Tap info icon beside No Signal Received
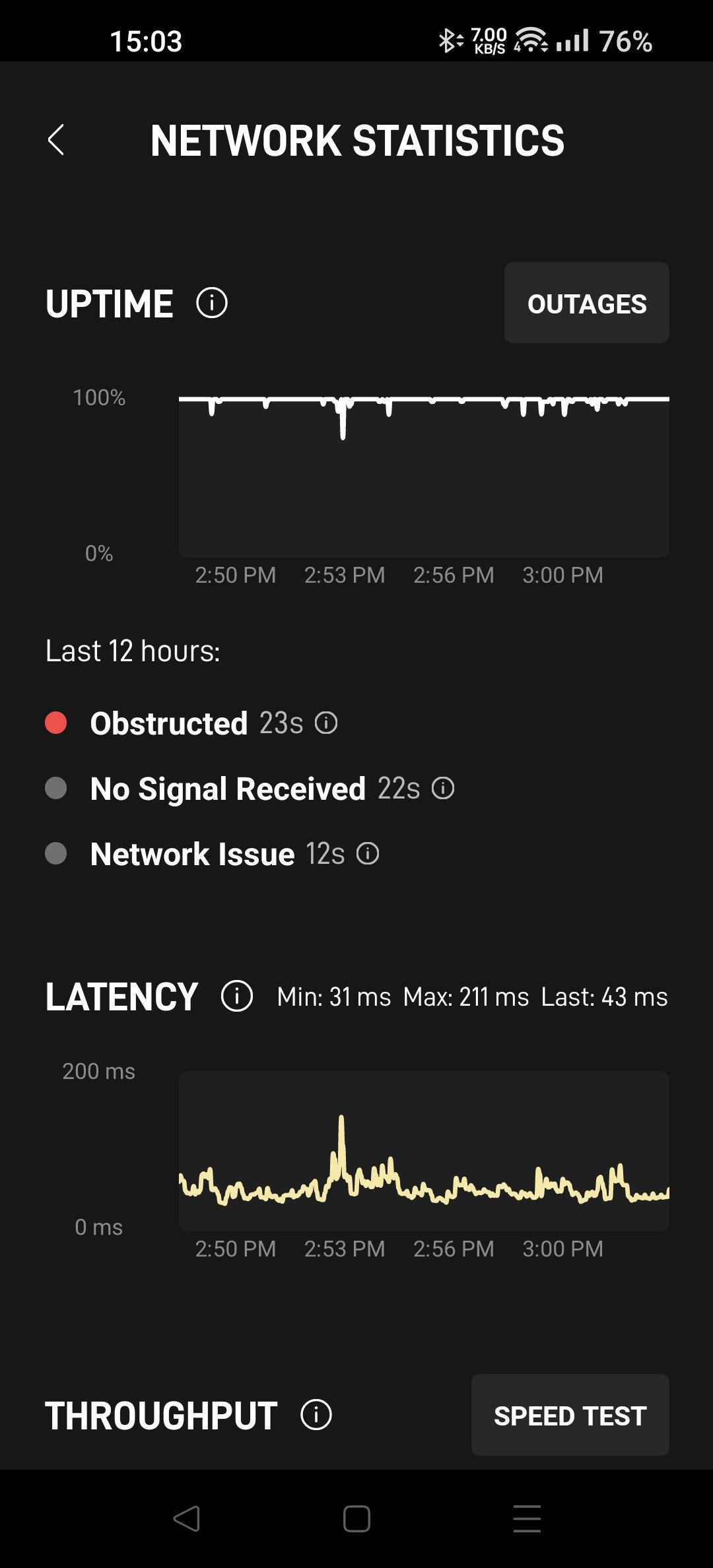Viewport: 713px width, 1568px height. [443, 789]
